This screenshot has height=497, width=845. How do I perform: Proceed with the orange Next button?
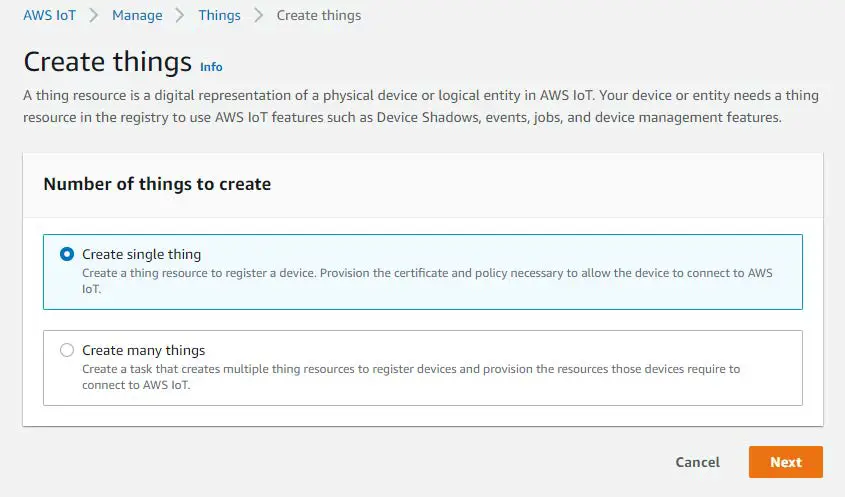(x=785, y=462)
